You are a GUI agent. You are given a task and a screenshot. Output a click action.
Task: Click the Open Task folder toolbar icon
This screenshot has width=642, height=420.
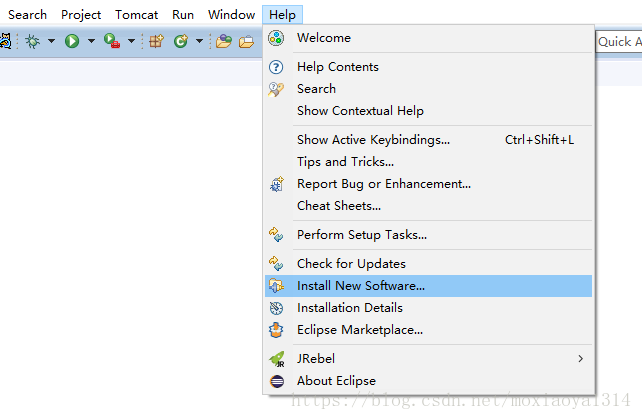click(246, 42)
